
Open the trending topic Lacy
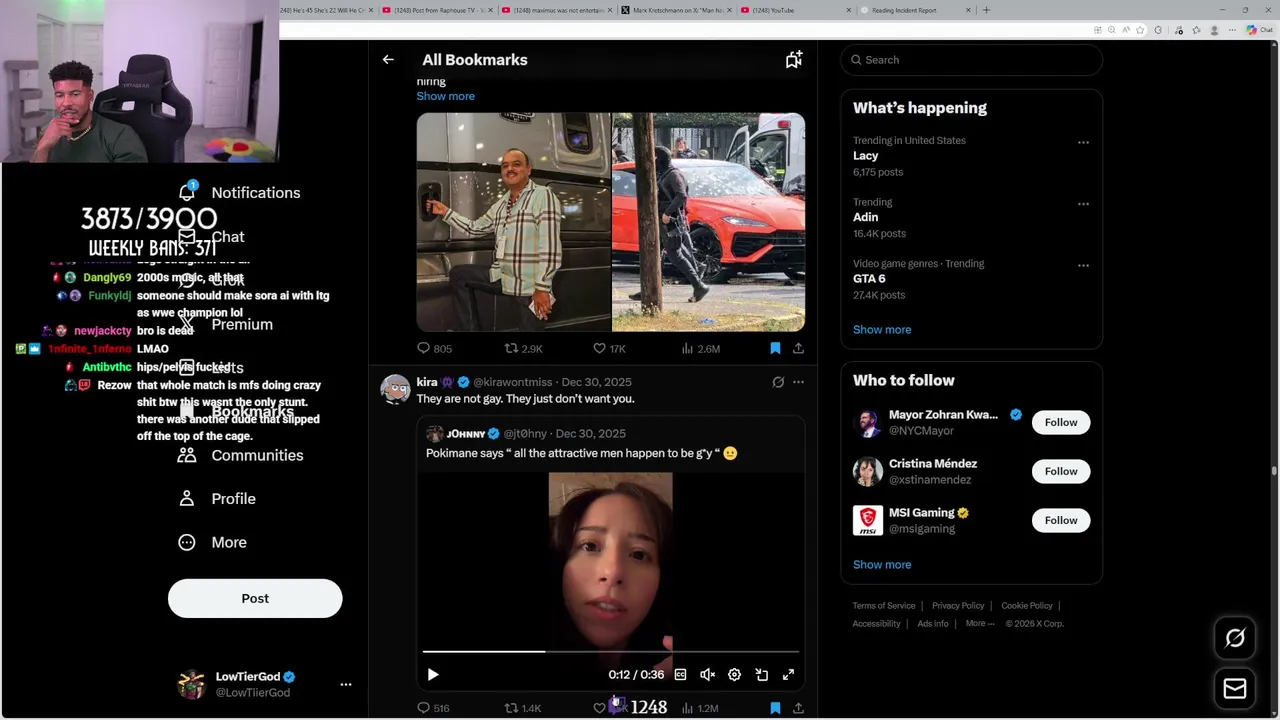tap(866, 156)
